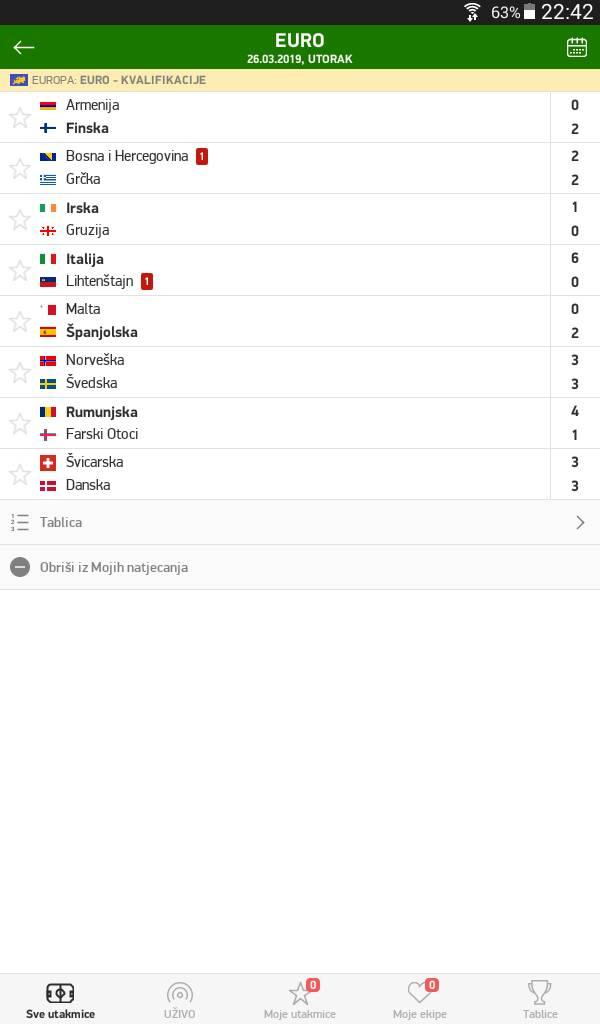Open the Moje utakmice tab
Viewport: 600px width, 1024px height.
[x=300, y=1000]
